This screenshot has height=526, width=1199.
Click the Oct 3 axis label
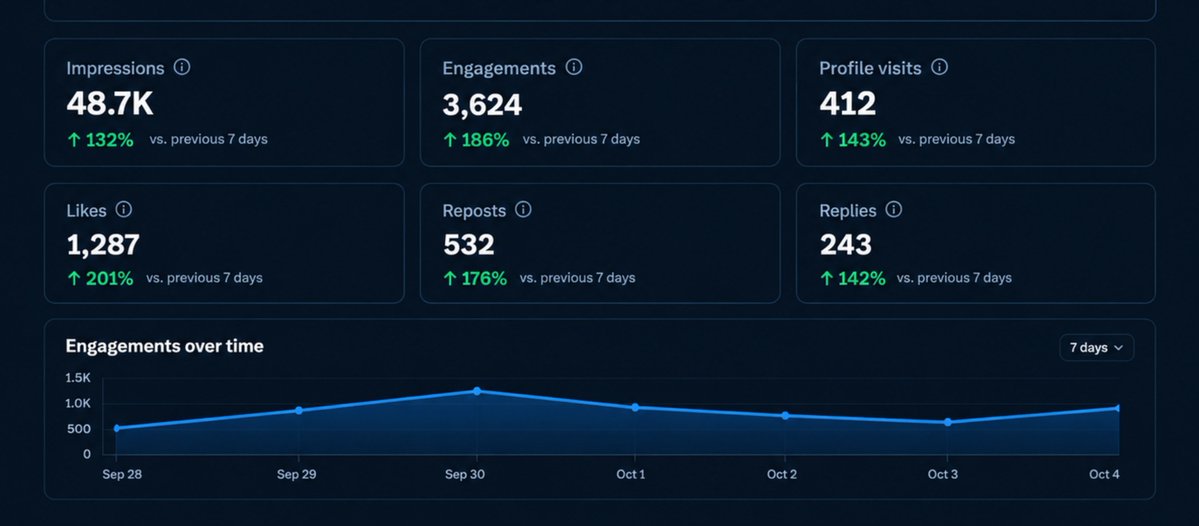pyautogui.click(x=943, y=475)
